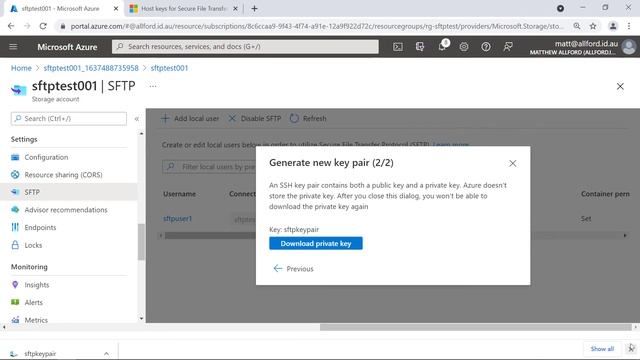Open the Chrome profile icon

[x=613, y=26]
